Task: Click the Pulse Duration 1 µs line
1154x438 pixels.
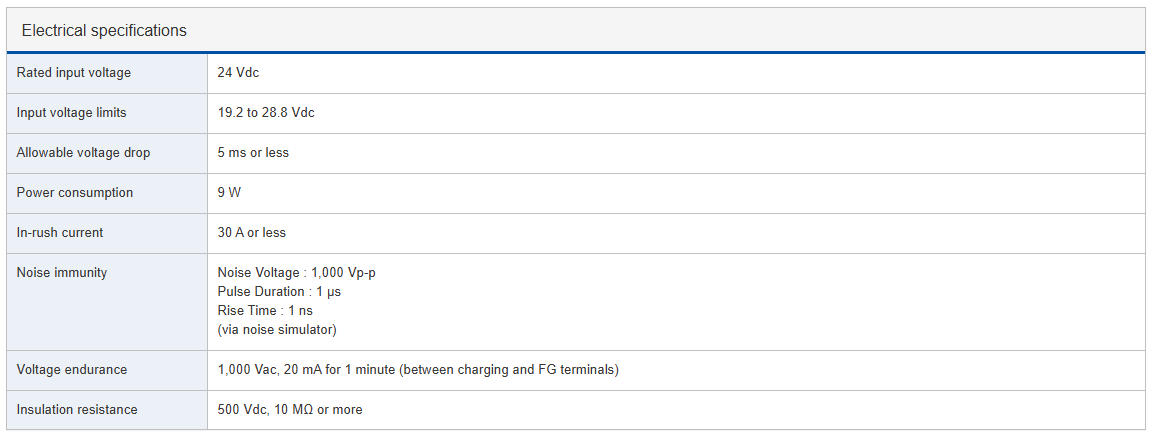Action: (280, 292)
